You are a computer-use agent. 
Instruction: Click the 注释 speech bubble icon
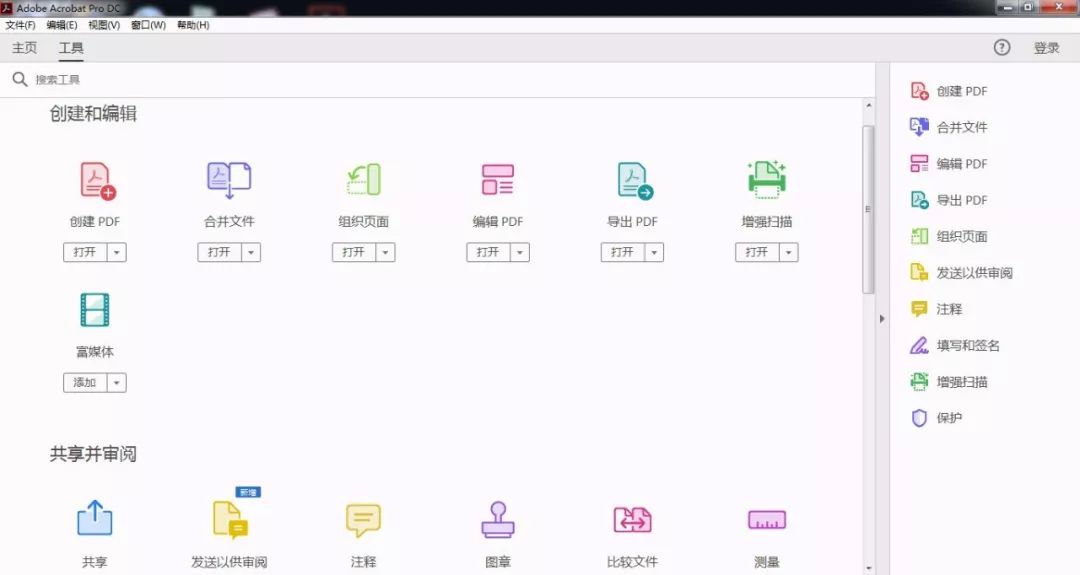pos(363,520)
